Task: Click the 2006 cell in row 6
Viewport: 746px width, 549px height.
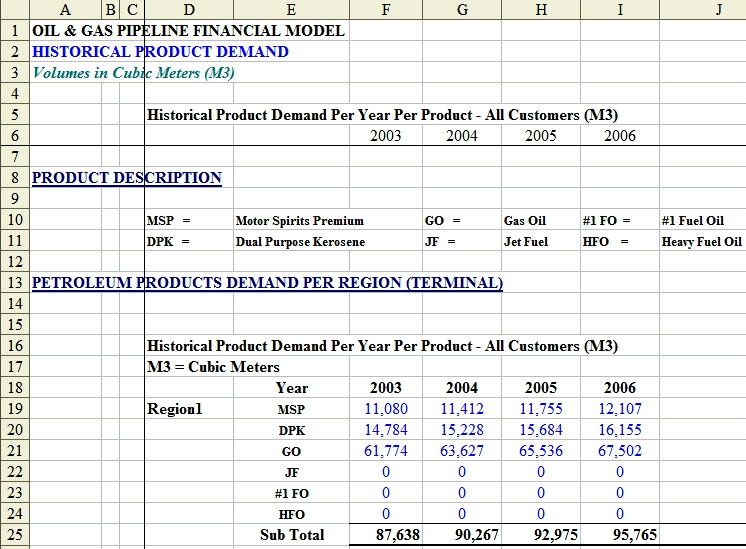Action: tap(620, 136)
